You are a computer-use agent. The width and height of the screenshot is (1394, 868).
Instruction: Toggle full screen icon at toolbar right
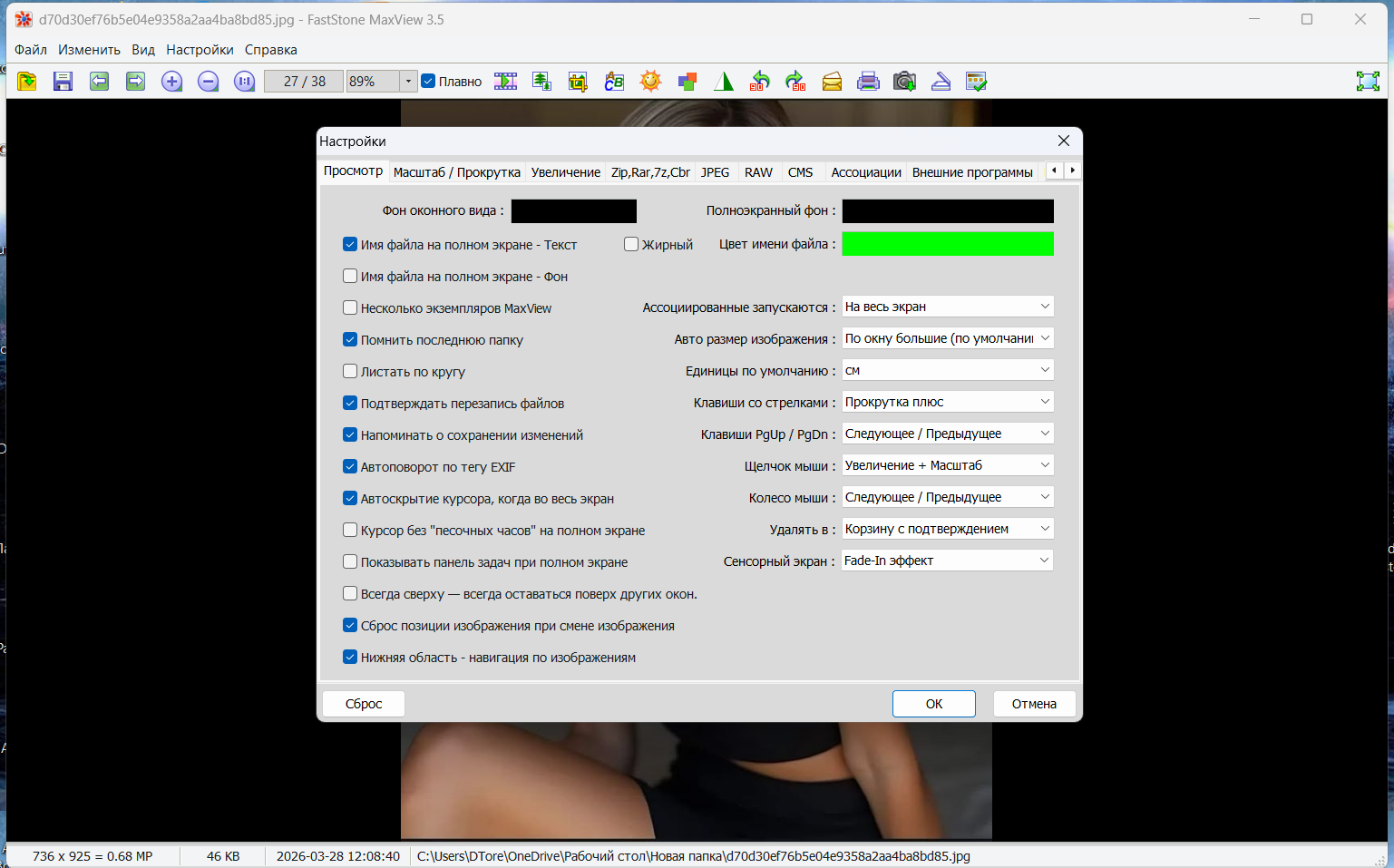(1367, 82)
